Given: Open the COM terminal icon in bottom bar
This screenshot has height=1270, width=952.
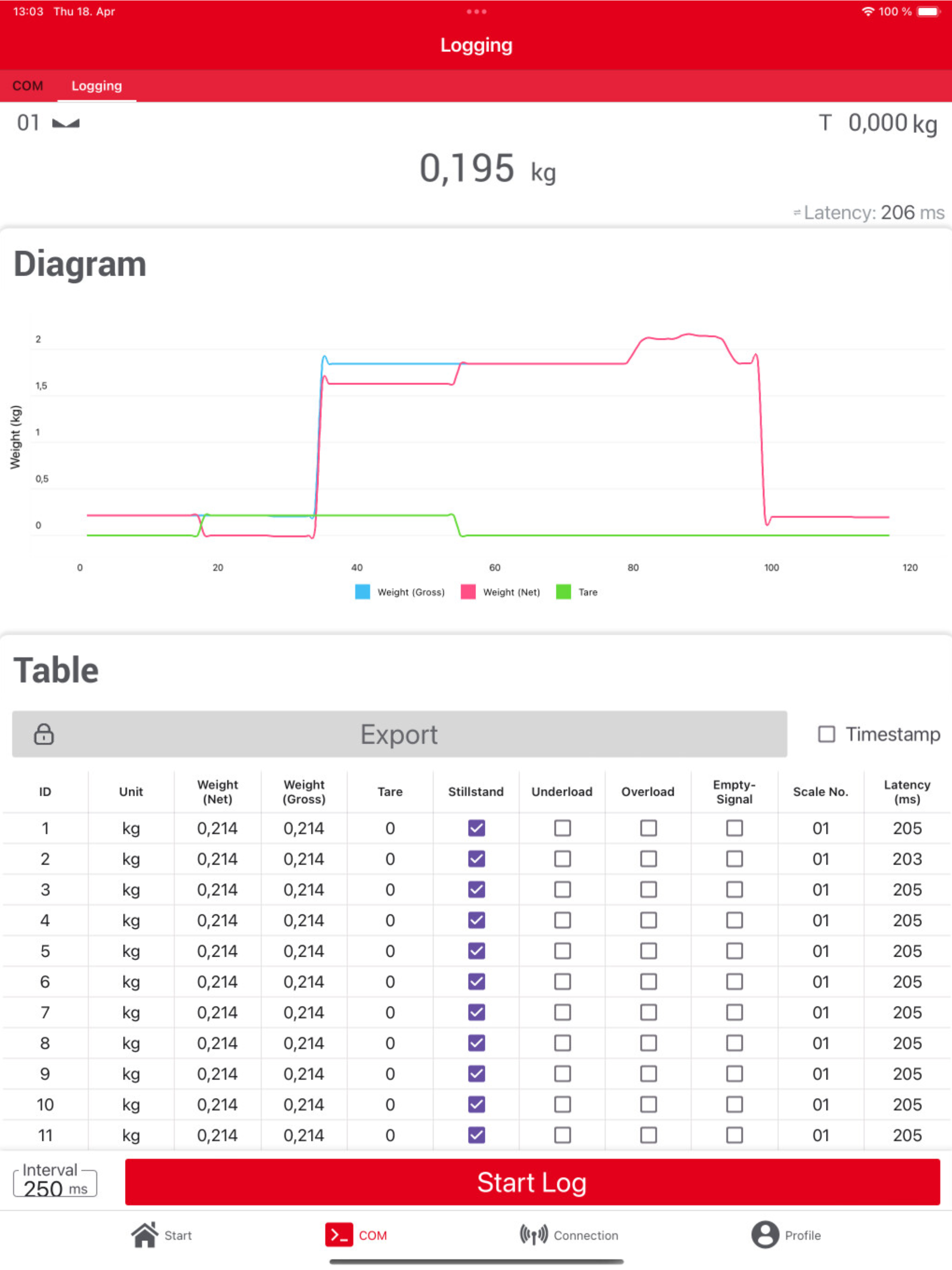Looking at the screenshot, I should pyautogui.click(x=339, y=1234).
